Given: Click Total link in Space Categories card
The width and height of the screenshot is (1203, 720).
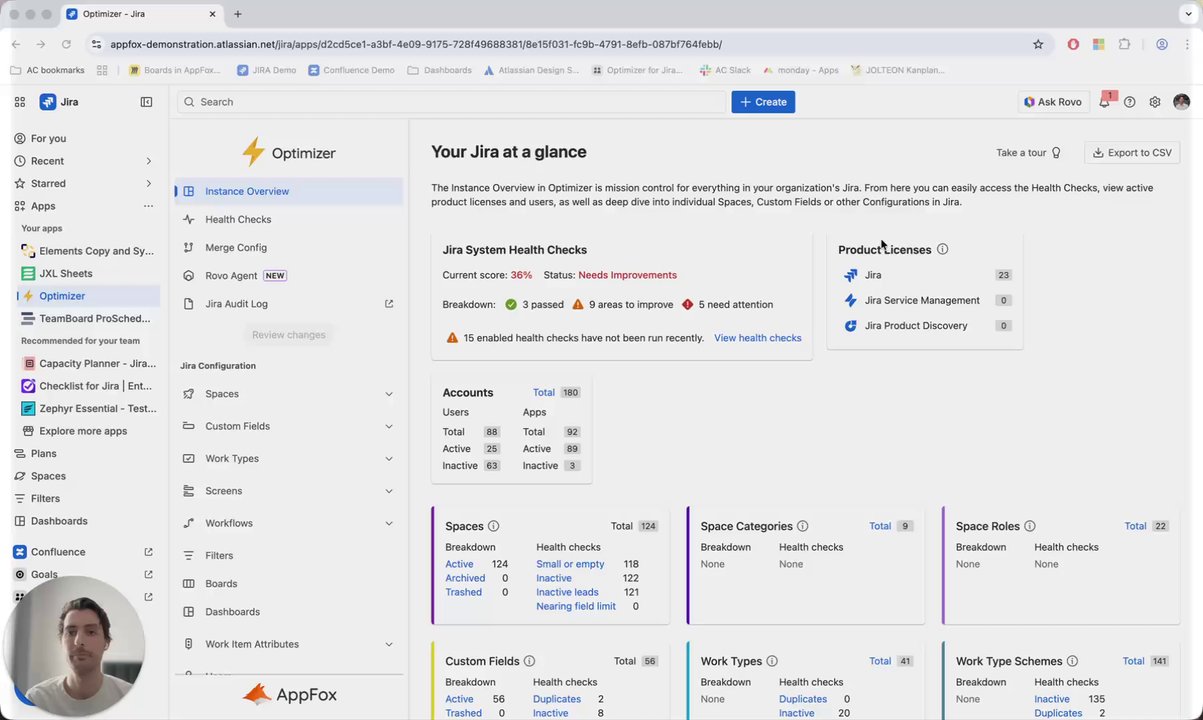Looking at the screenshot, I should pos(880,526).
